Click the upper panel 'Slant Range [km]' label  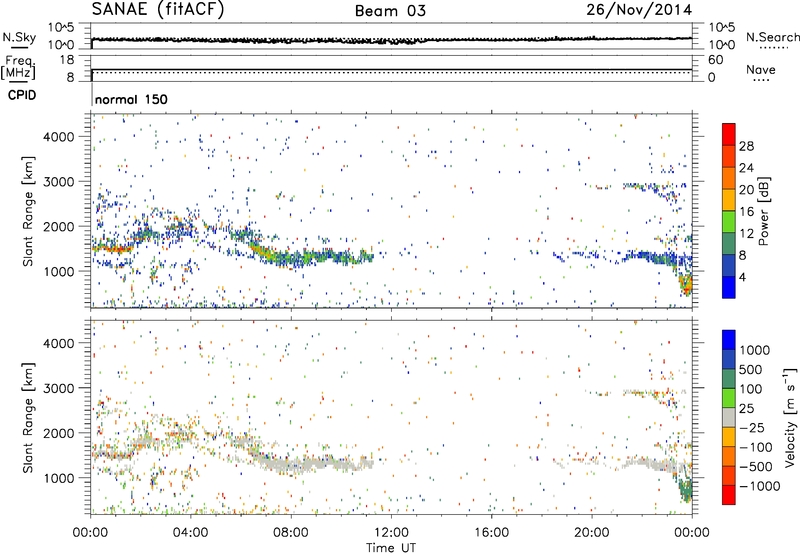point(29,211)
